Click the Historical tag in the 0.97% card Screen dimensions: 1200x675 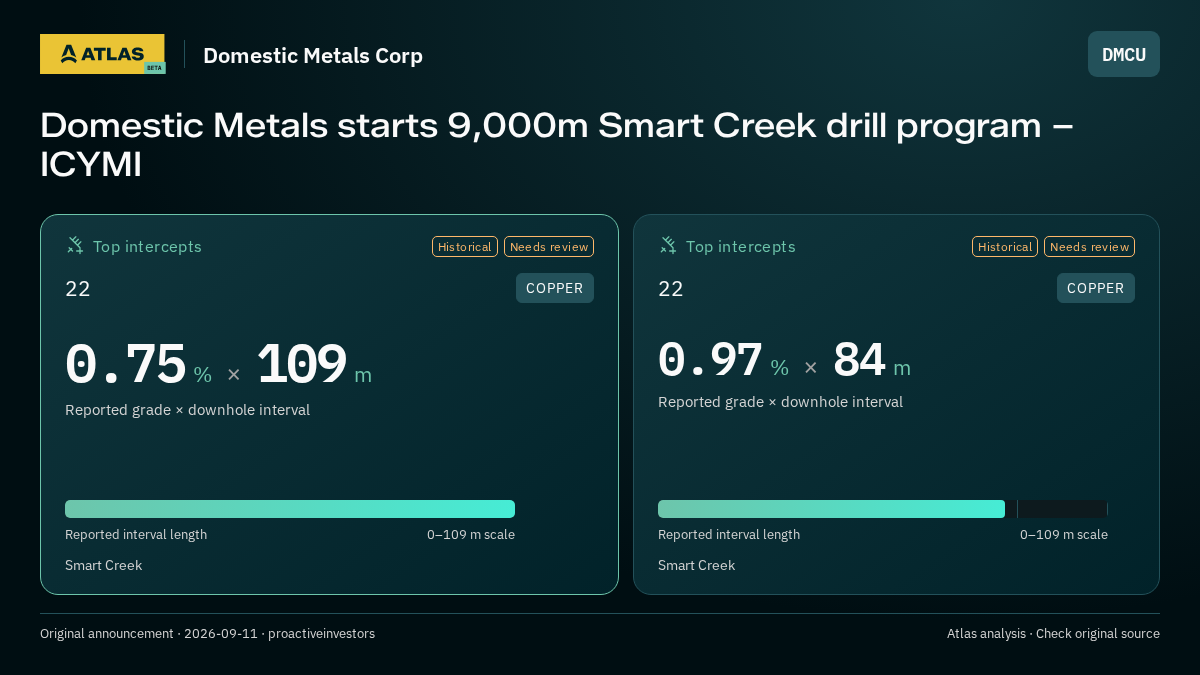(1005, 246)
